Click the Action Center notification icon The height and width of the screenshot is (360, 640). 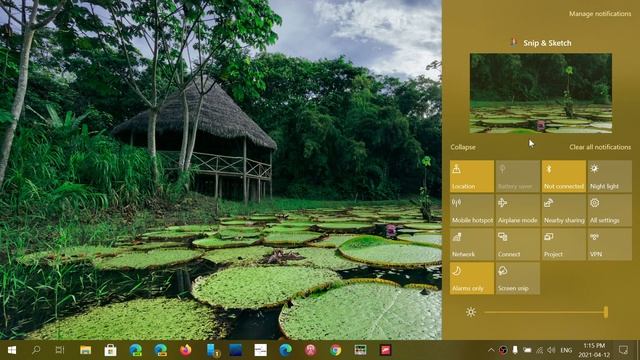[623, 350]
